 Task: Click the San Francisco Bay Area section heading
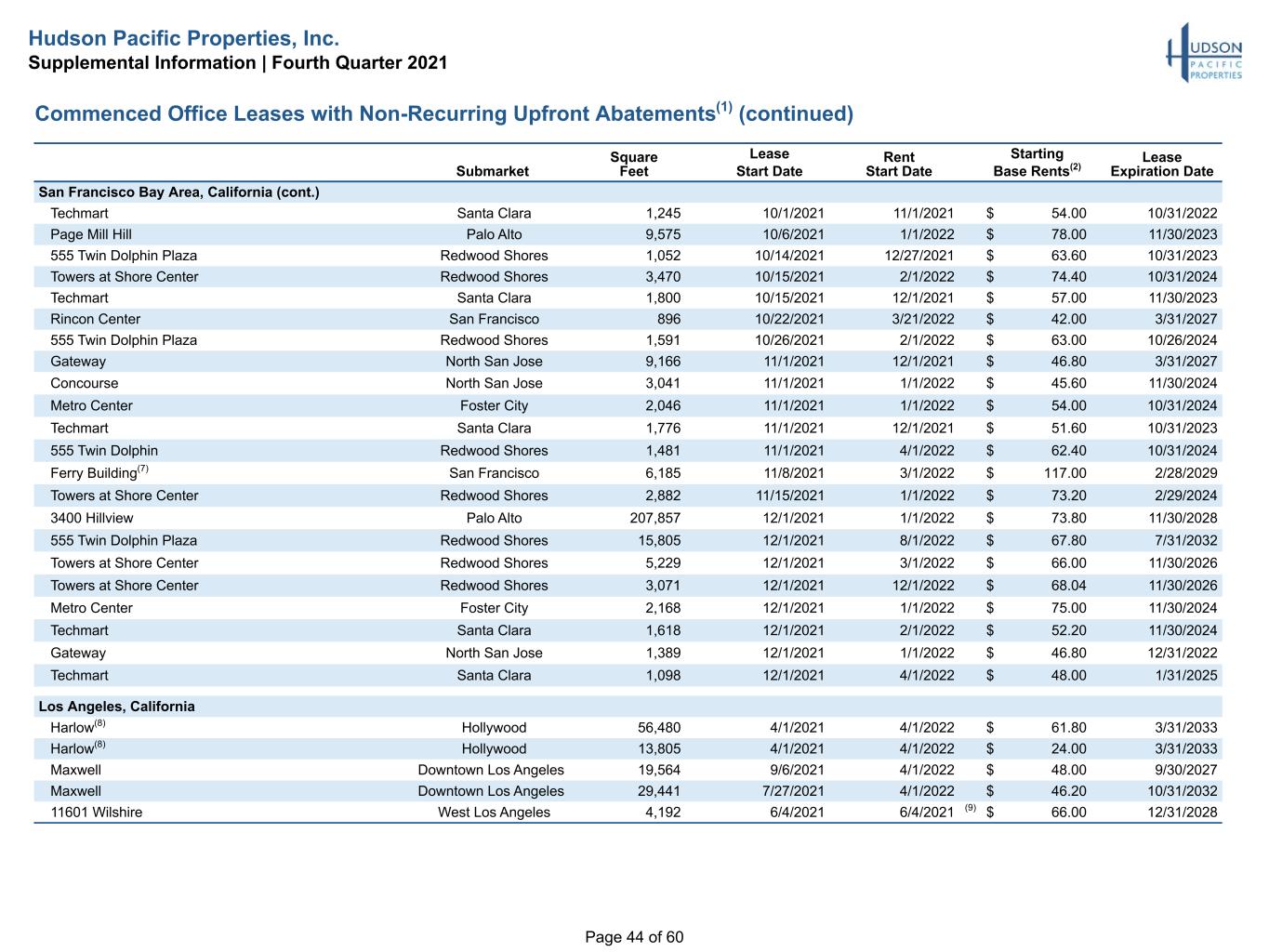point(178,192)
